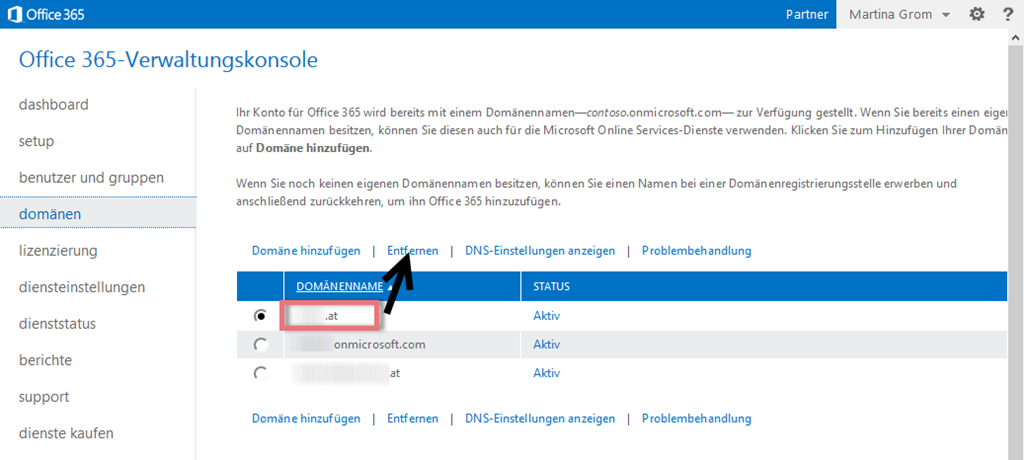
Task: Open support in the sidebar
Action: (44, 397)
